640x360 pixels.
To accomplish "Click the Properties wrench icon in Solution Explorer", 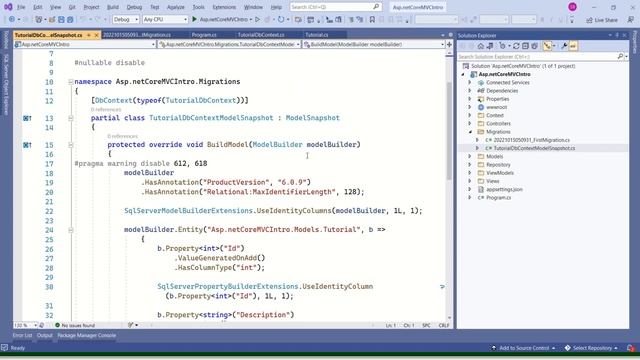I will pos(564,46).
